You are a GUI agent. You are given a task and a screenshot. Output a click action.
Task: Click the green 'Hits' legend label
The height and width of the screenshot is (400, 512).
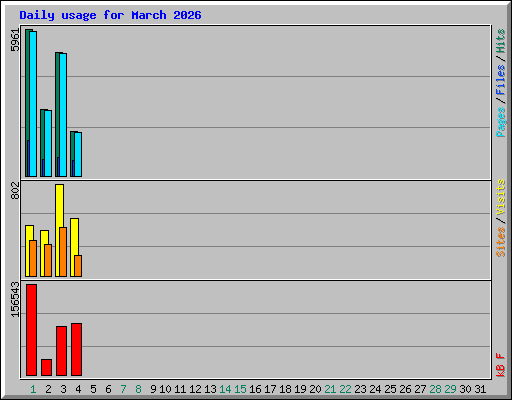(x=500, y=41)
